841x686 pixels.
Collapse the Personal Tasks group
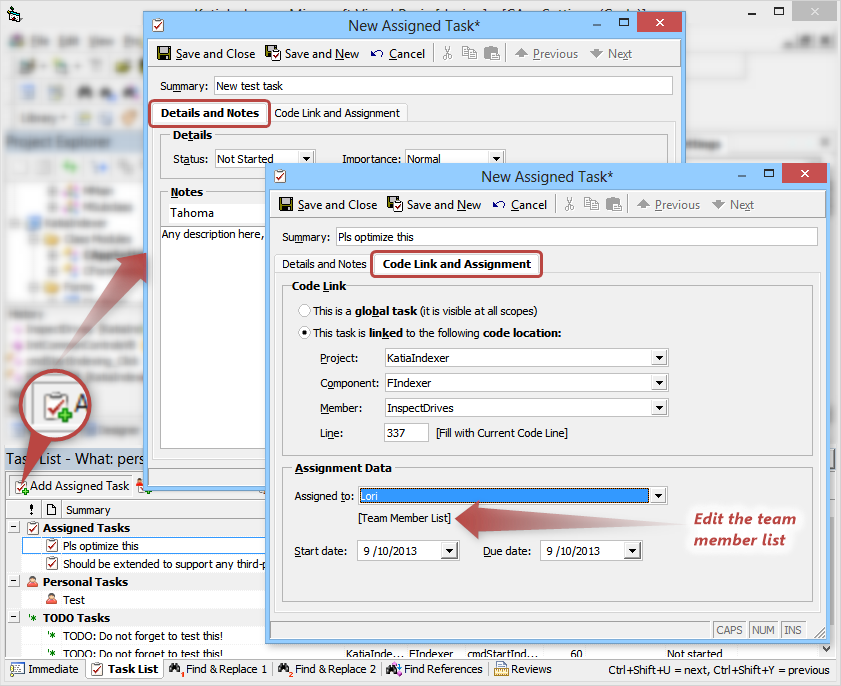tap(14, 581)
